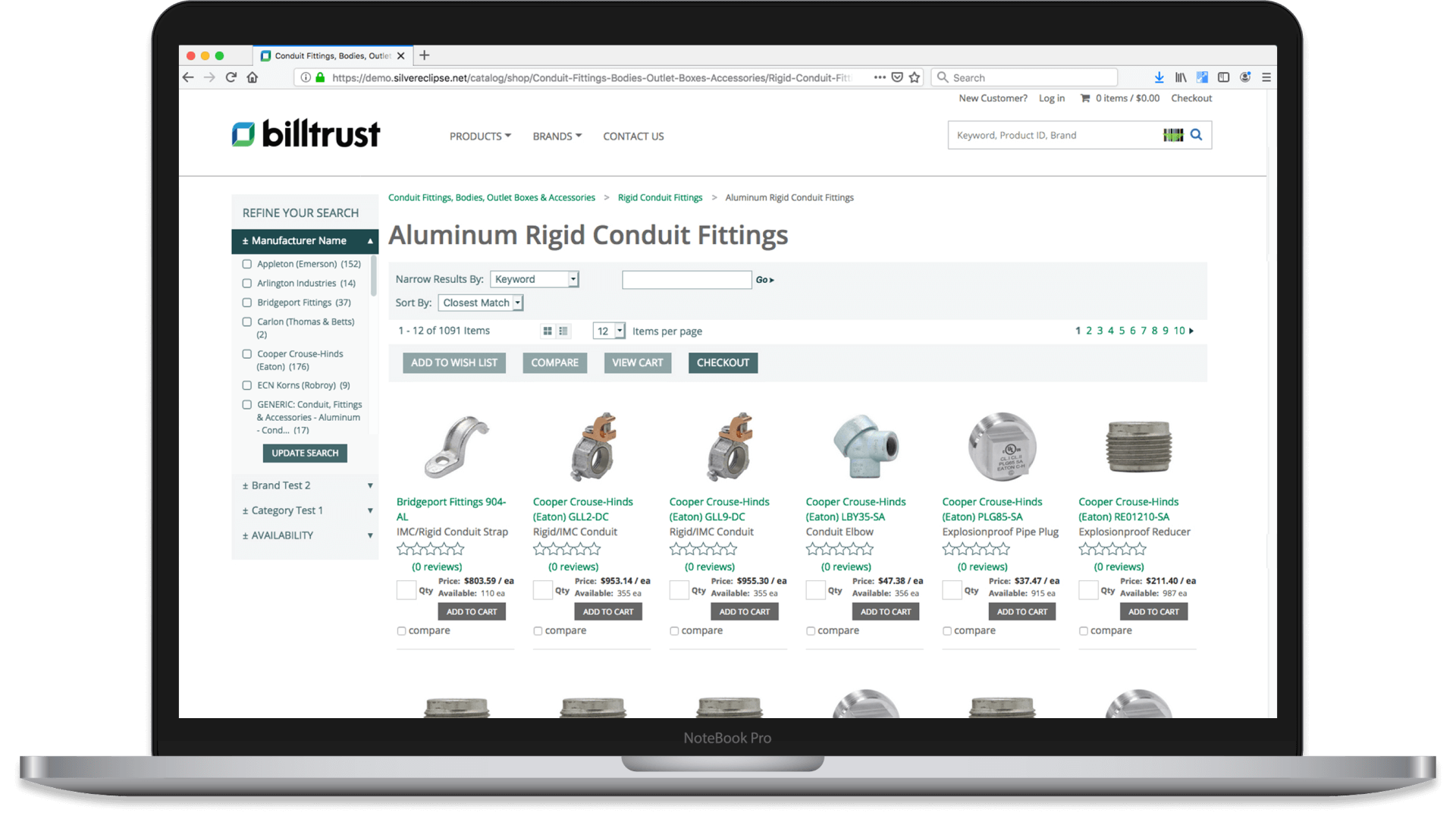Switch to grid view icon
Image resolution: width=1456 pixels, height=819 pixels.
548,331
